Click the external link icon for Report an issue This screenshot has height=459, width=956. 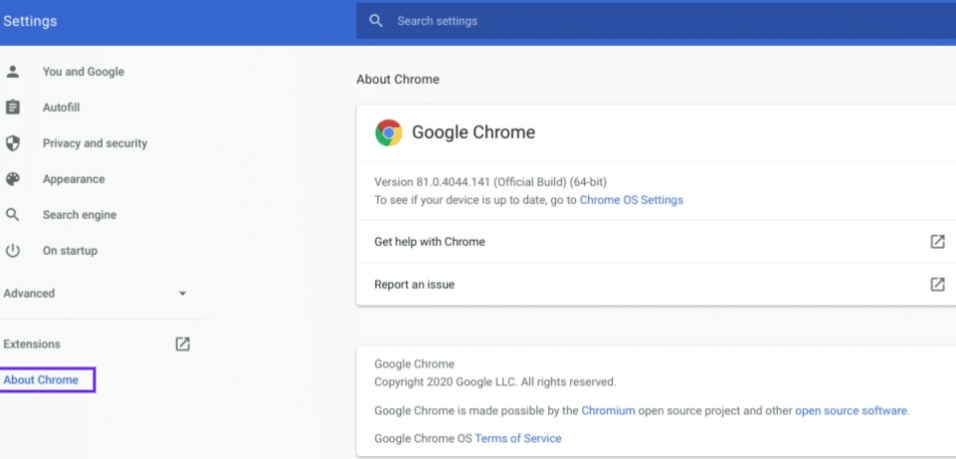tap(937, 284)
